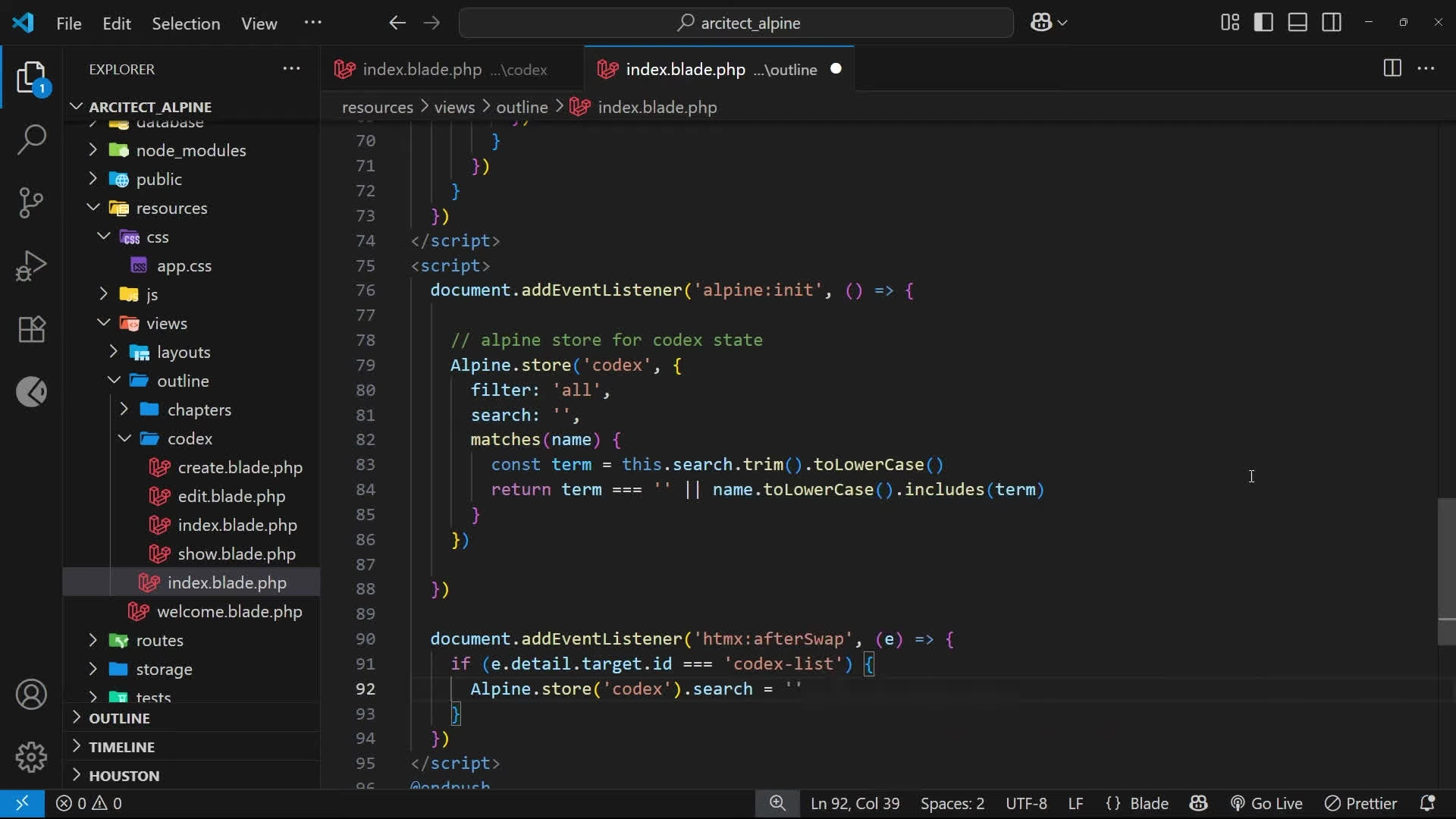1456x819 pixels.
Task: Click Go Live in status bar
Action: [1266, 803]
